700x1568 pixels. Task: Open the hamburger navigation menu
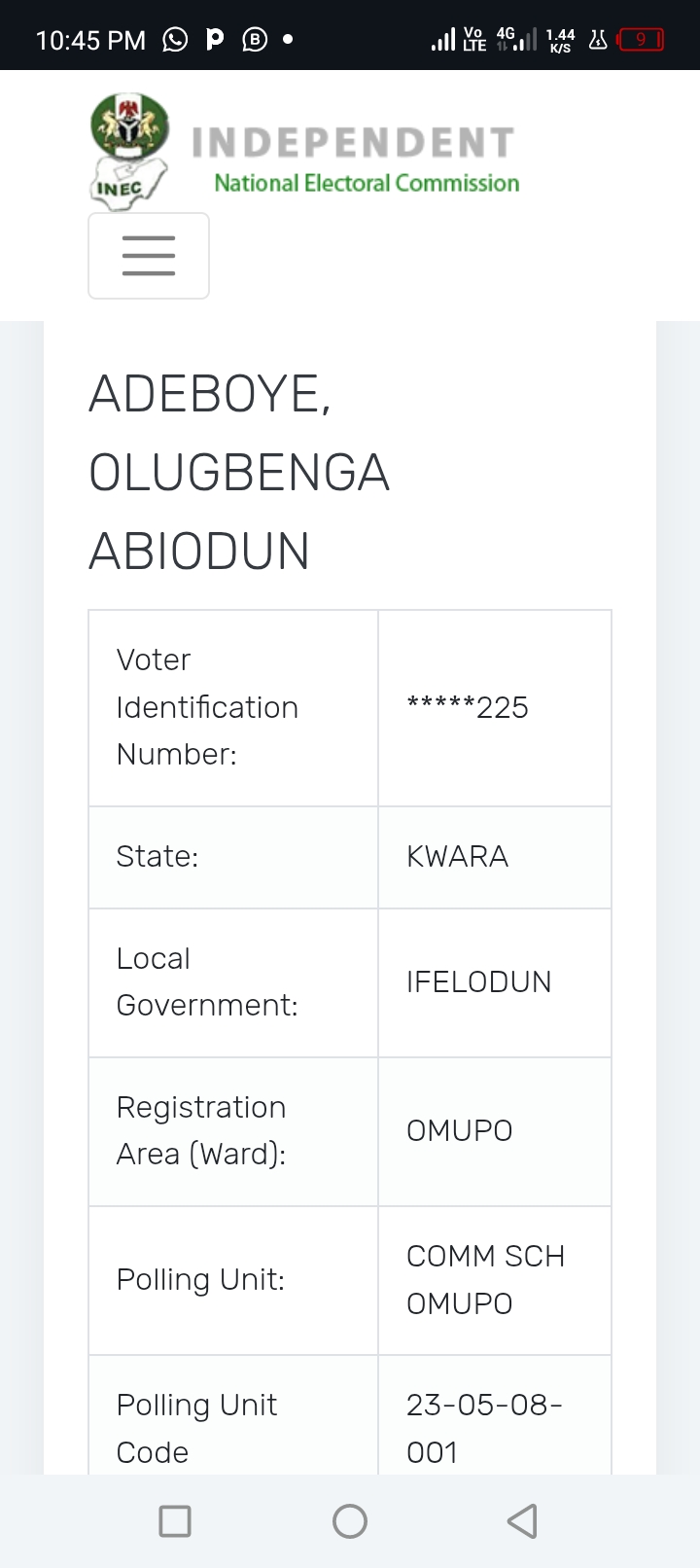[149, 256]
